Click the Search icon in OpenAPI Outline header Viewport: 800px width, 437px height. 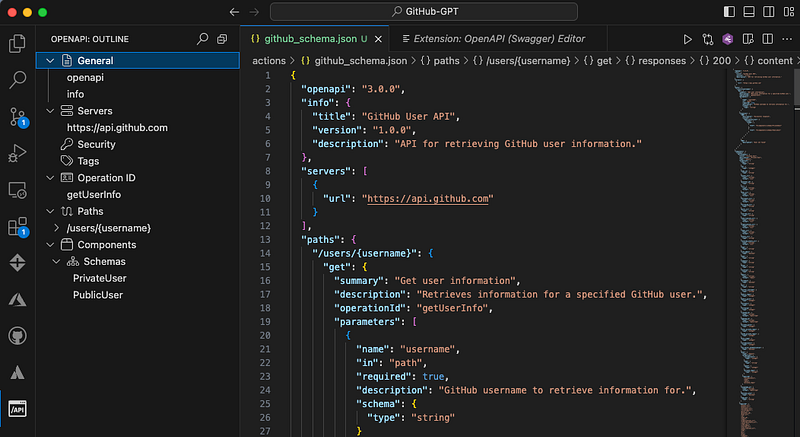[x=203, y=39]
